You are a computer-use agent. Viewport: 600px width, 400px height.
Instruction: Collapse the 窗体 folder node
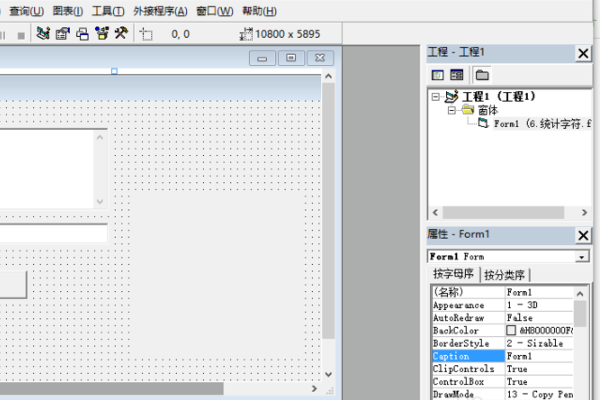(x=451, y=110)
